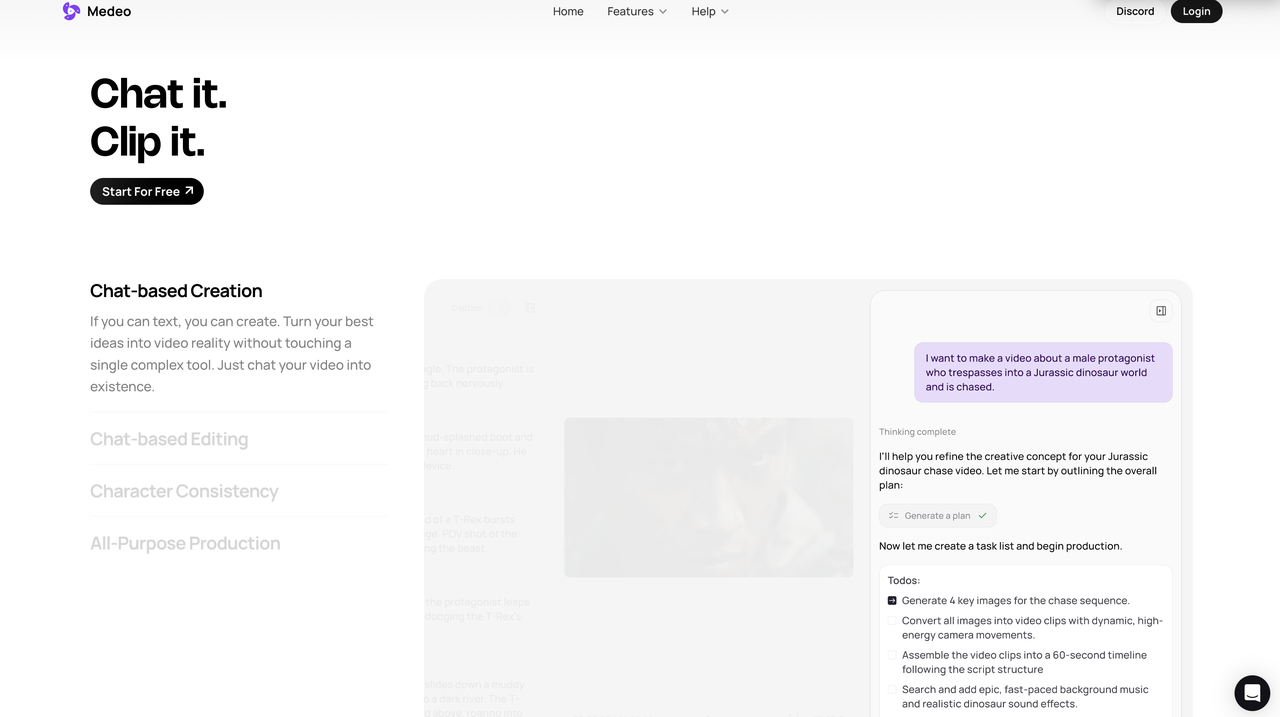This screenshot has height=717, width=1280.
Task: Click the faded layout icon beside Caption
Action: pyautogui.click(x=530, y=308)
